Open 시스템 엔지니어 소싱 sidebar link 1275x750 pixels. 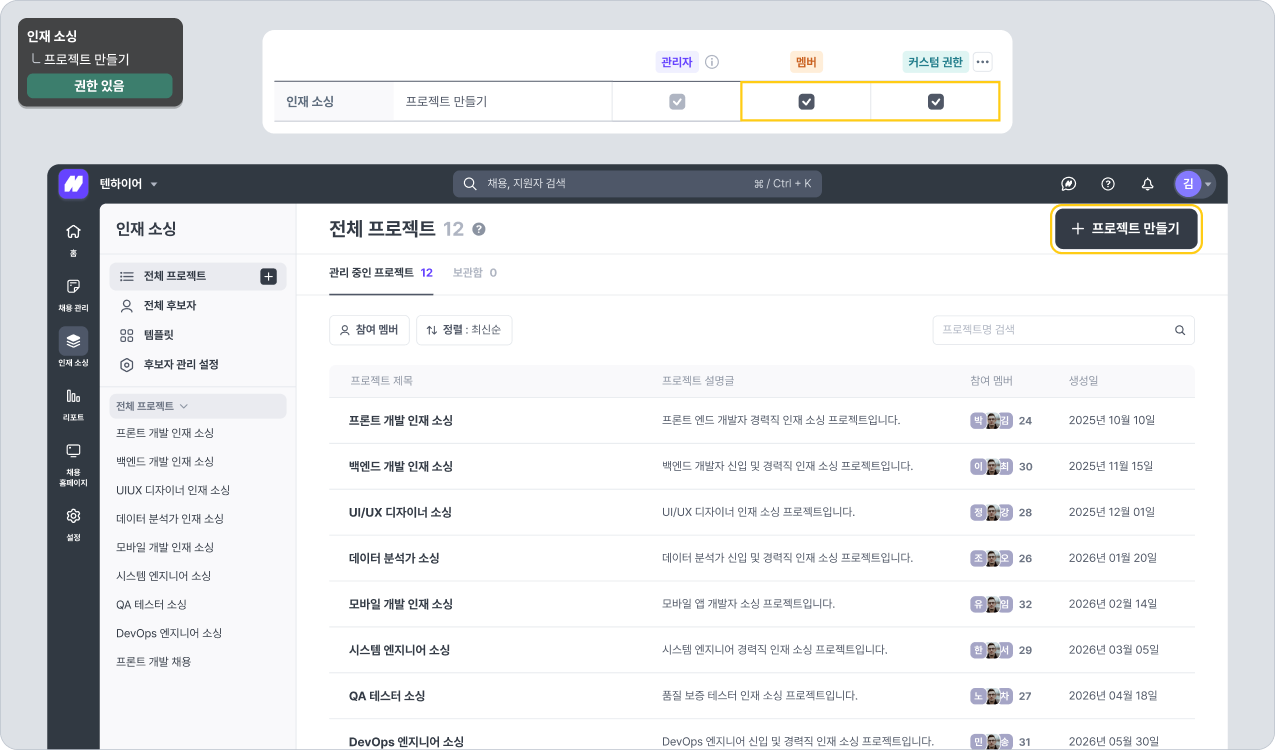pyautogui.click(x=164, y=576)
